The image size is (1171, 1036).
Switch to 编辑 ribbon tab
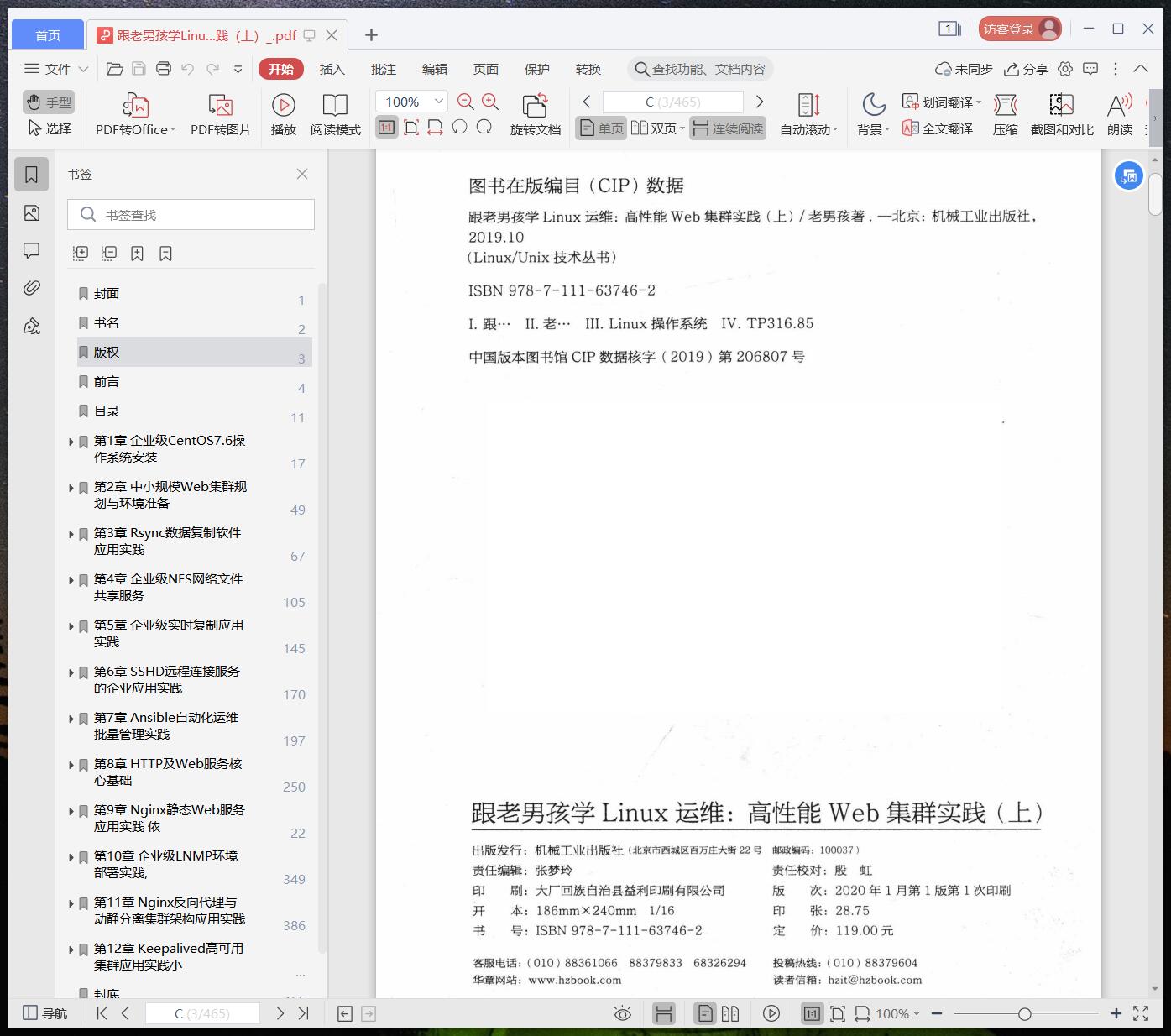(435, 69)
